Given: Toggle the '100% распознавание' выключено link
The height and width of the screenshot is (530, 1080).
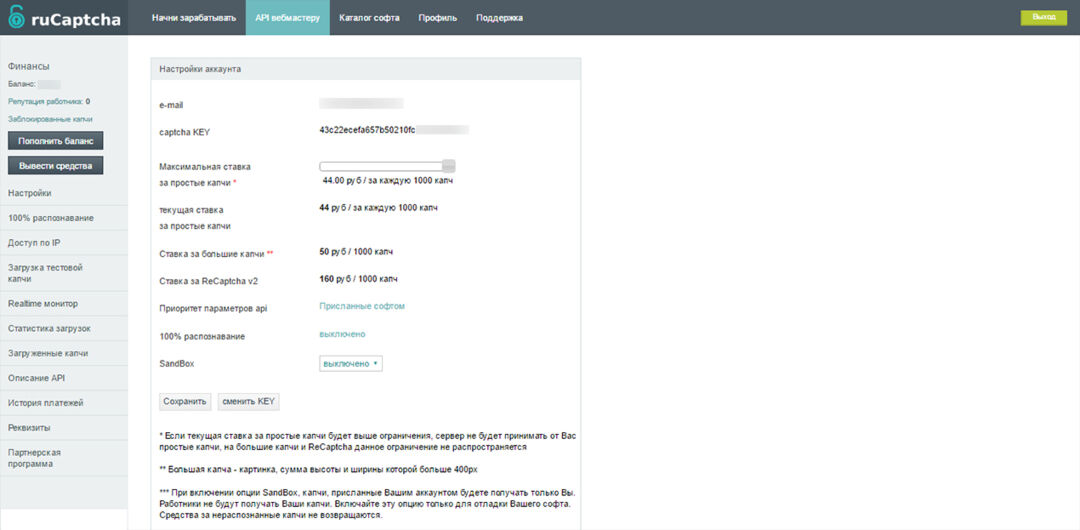Looking at the screenshot, I should [342, 334].
